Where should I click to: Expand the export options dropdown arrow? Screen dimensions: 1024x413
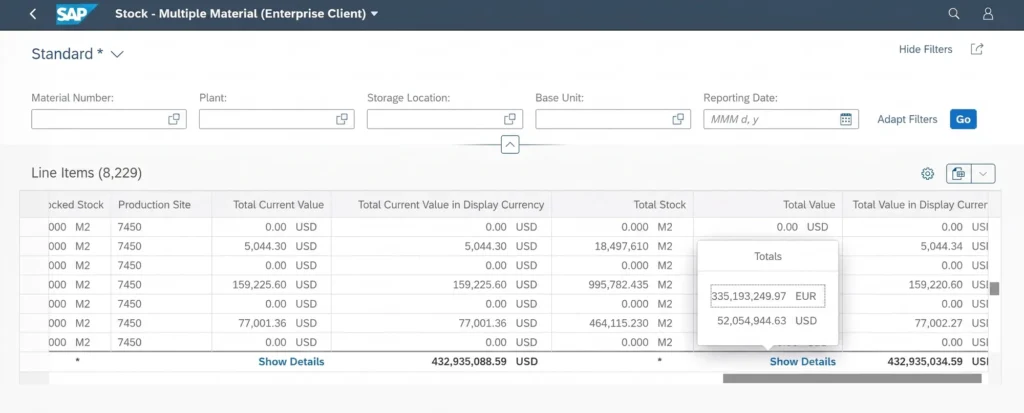pos(984,173)
